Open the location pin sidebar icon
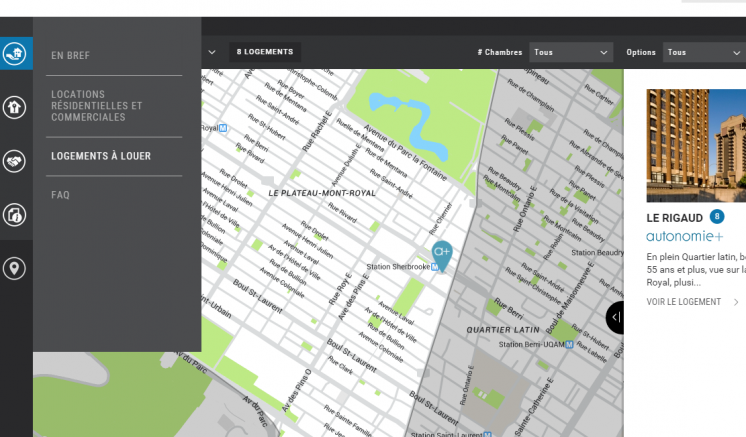This screenshot has height=437, width=746. tap(15, 268)
